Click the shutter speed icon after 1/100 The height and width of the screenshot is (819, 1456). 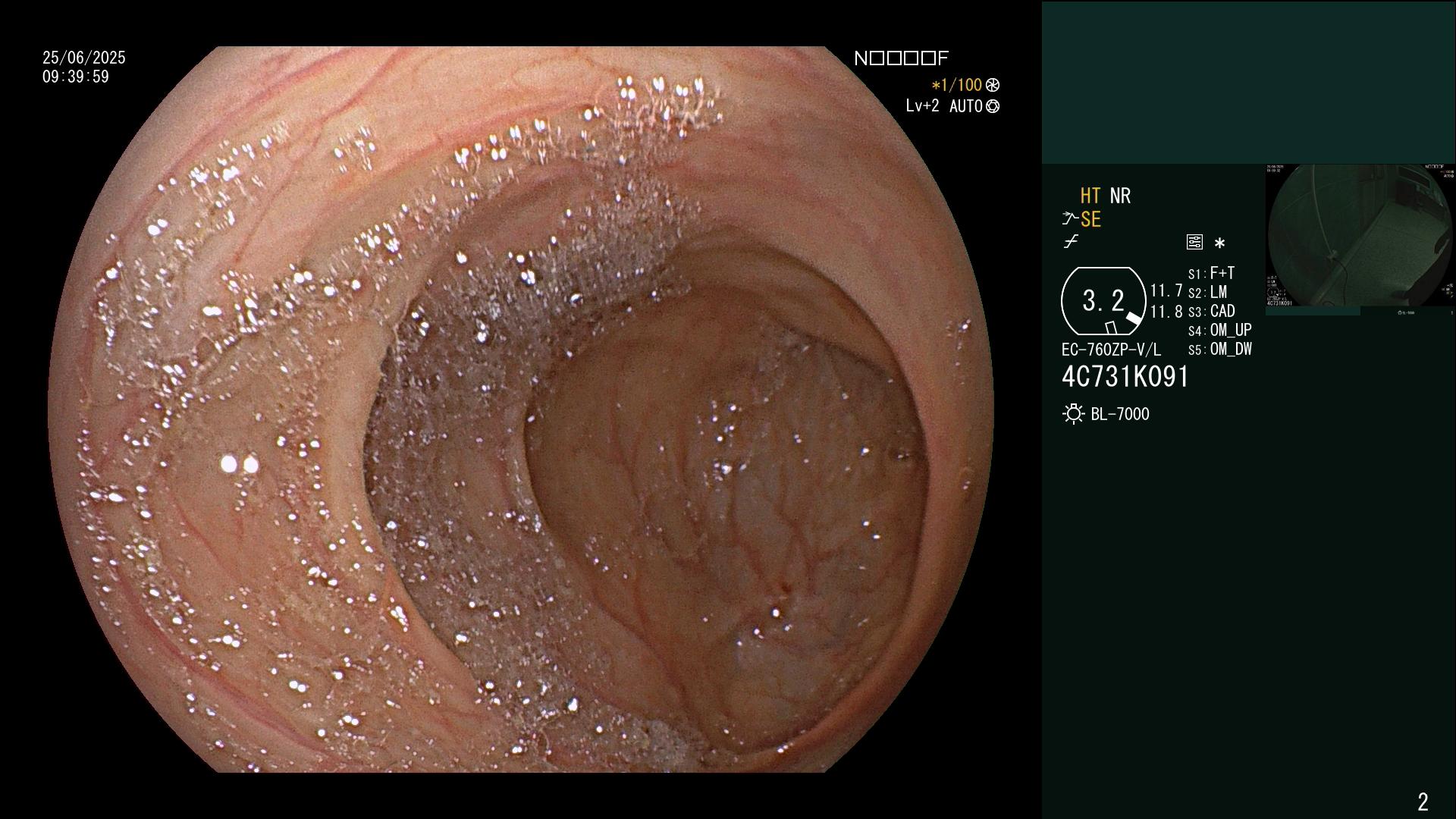click(993, 85)
